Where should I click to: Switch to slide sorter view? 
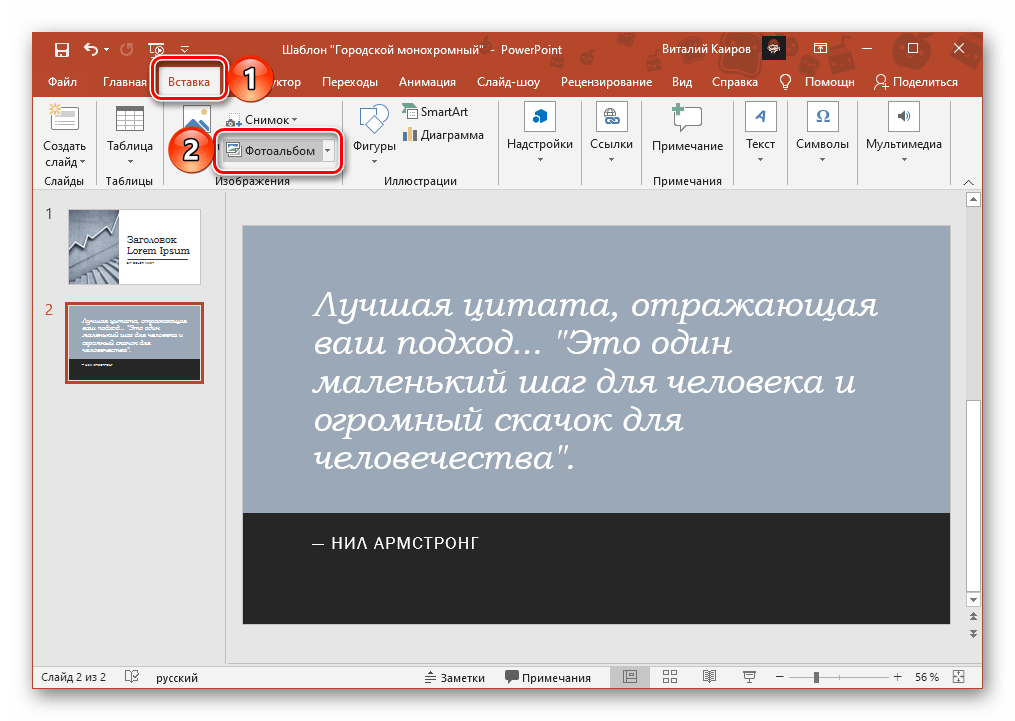pos(670,677)
